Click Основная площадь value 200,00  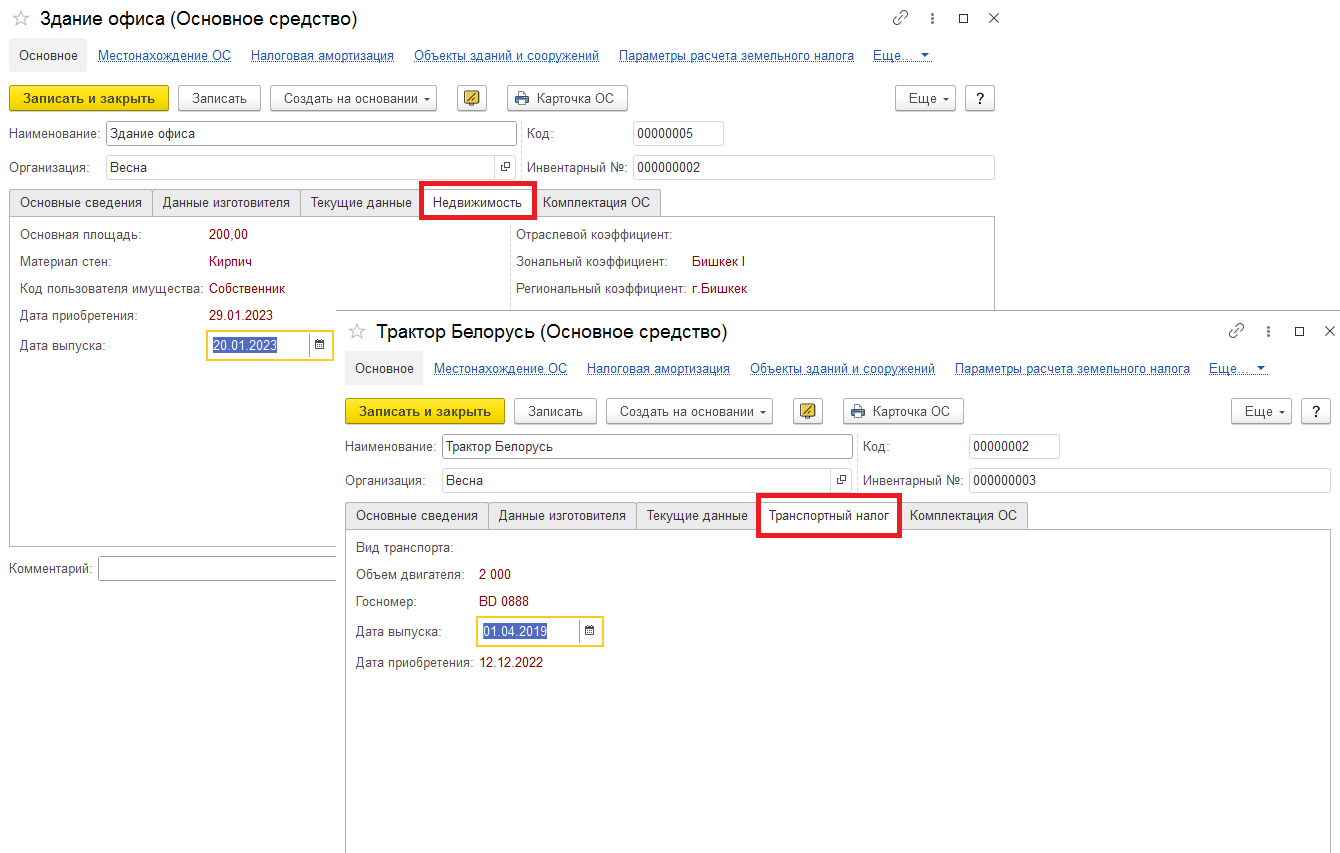228,235
